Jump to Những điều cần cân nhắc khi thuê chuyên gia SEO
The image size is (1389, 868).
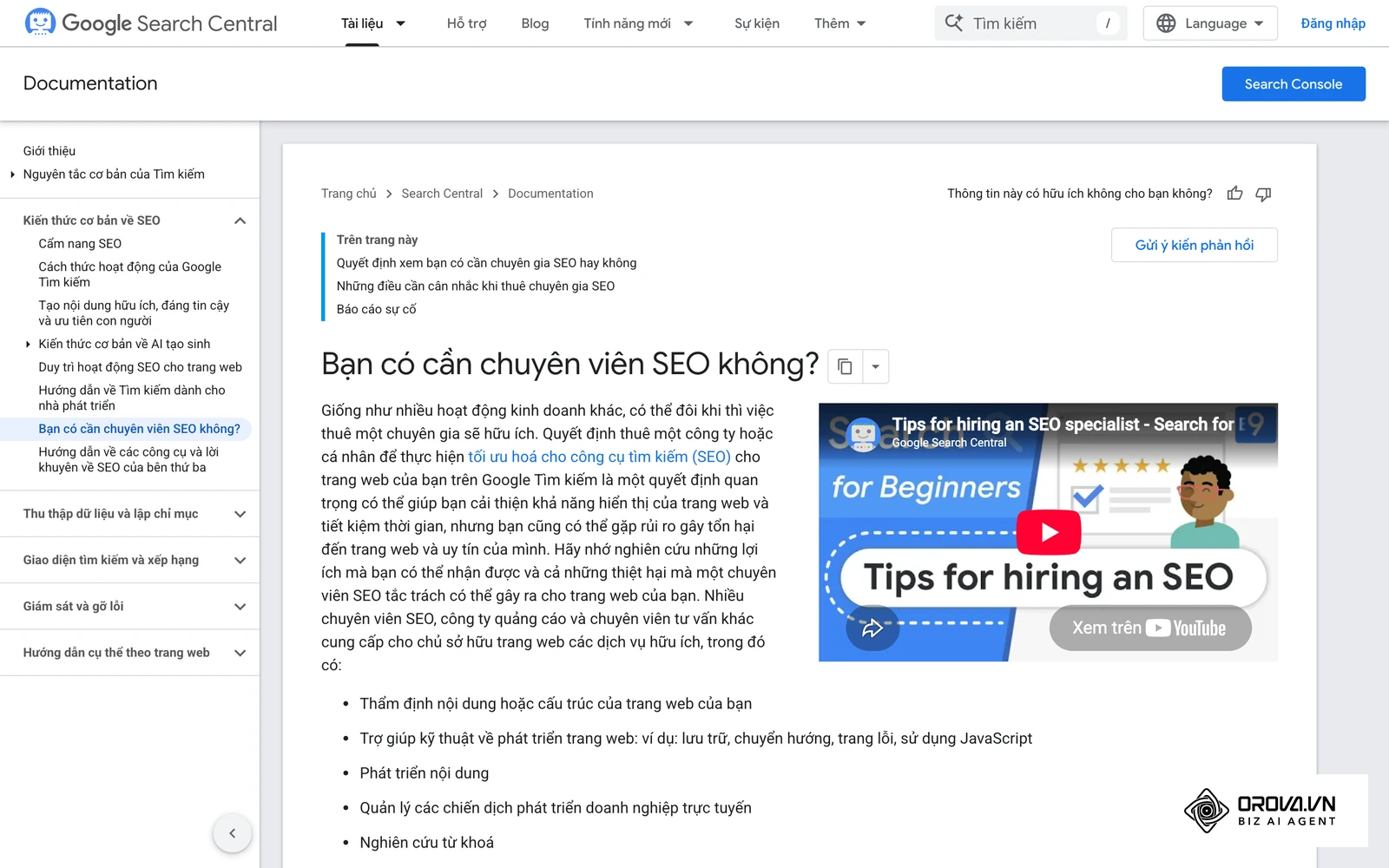pos(476,286)
